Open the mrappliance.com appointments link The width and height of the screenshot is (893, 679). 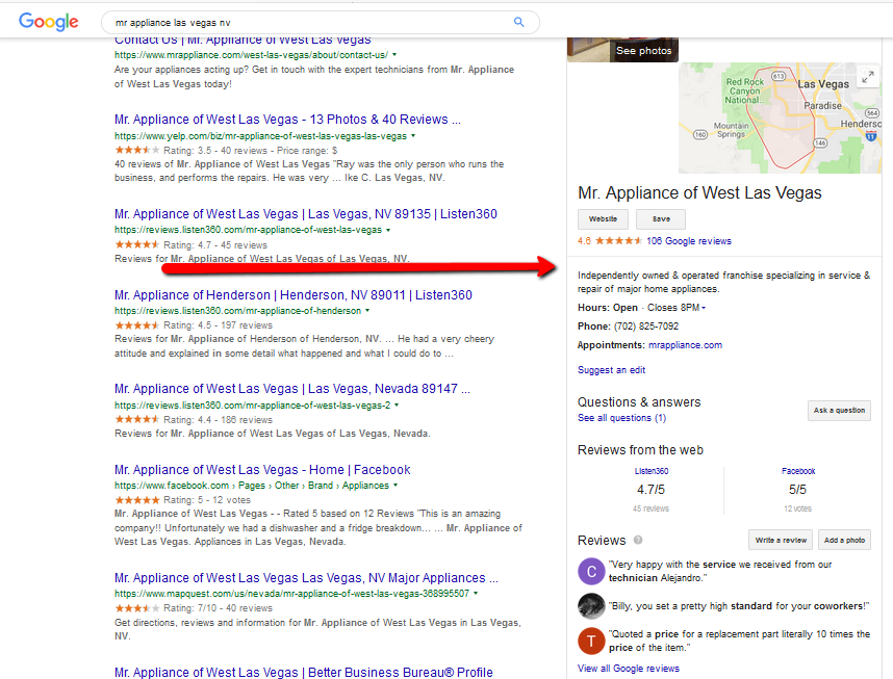click(x=685, y=345)
